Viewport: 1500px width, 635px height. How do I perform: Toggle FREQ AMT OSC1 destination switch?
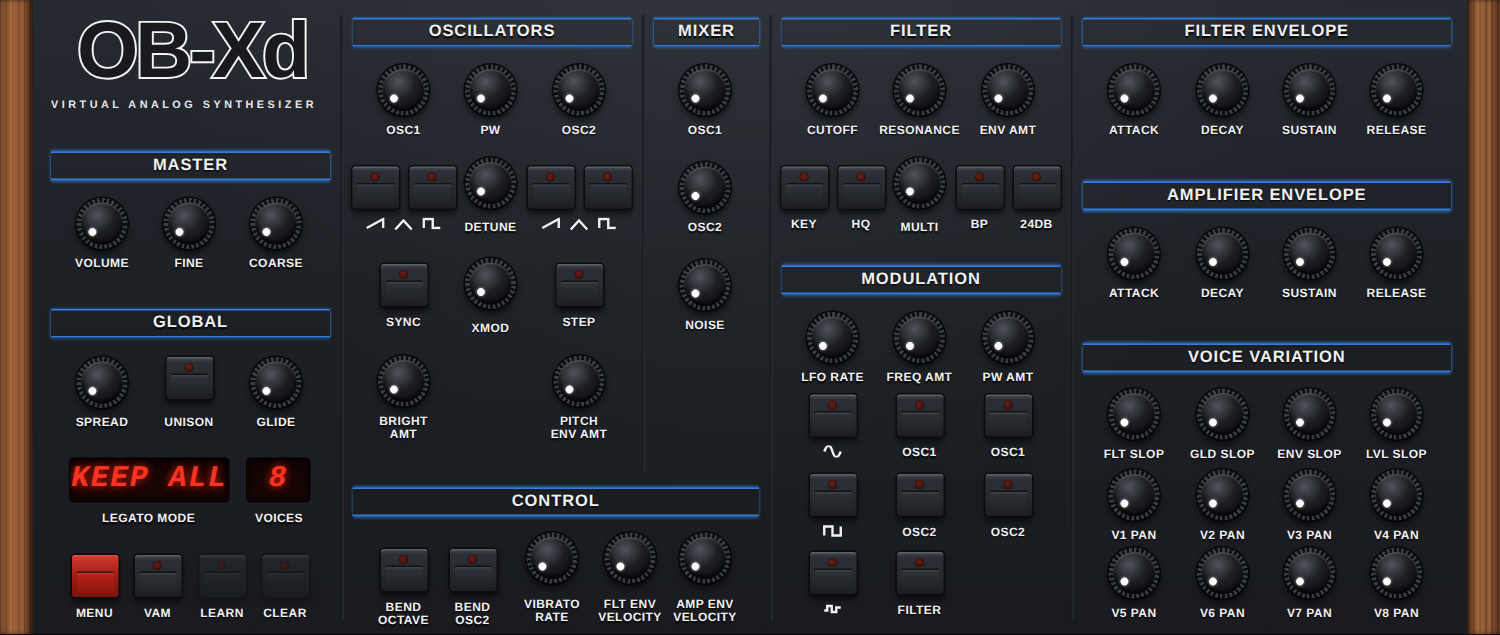coord(920,416)
